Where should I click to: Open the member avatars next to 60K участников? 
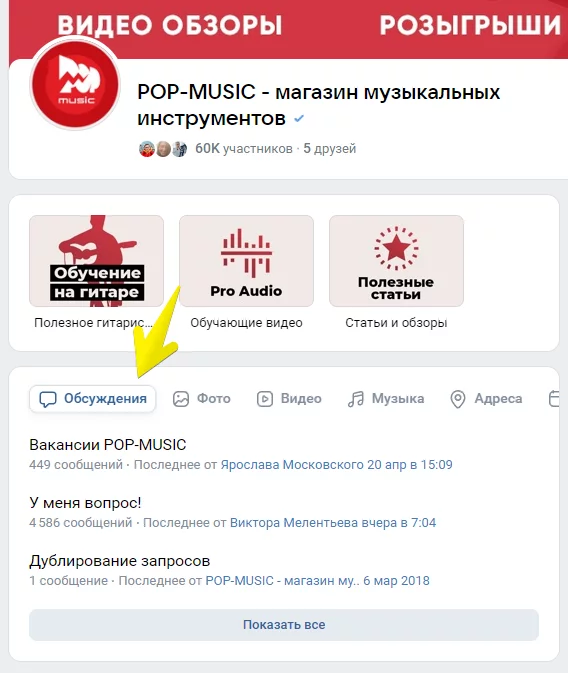pos(163,149)
